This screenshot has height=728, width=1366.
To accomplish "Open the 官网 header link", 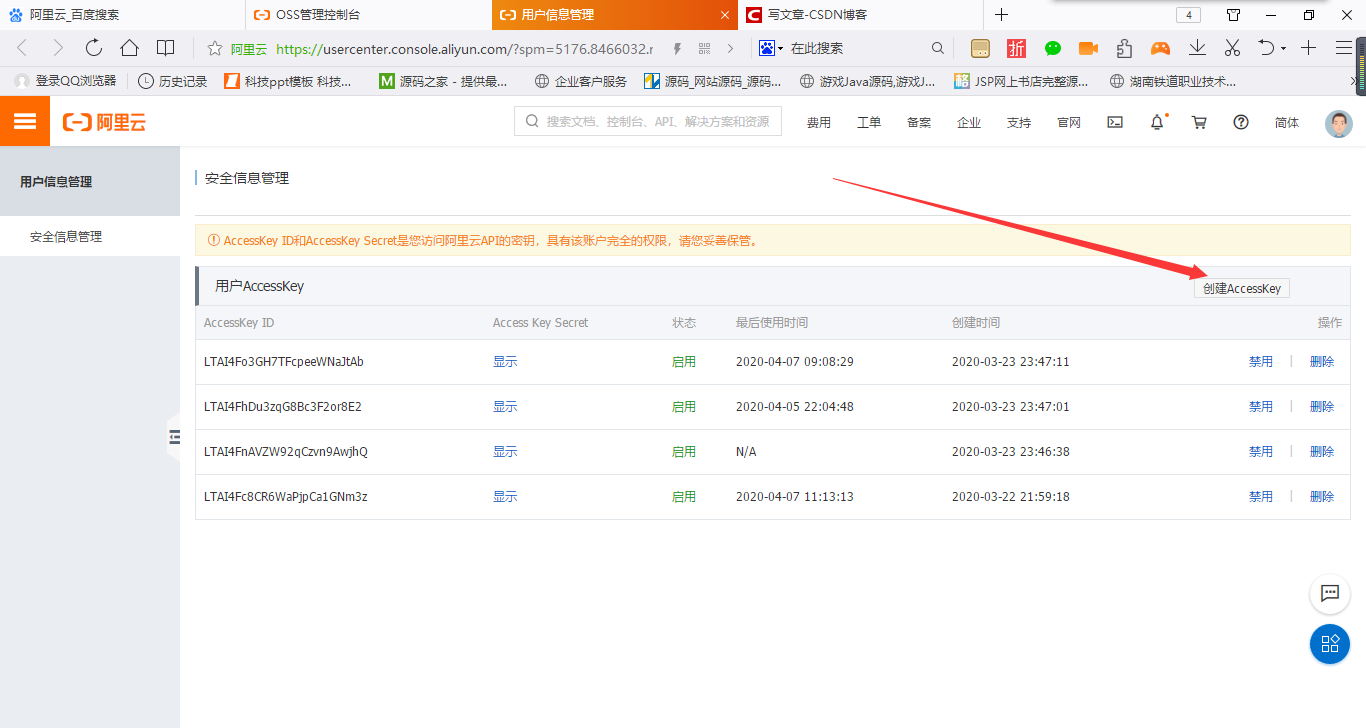I will pos(1069,122).
